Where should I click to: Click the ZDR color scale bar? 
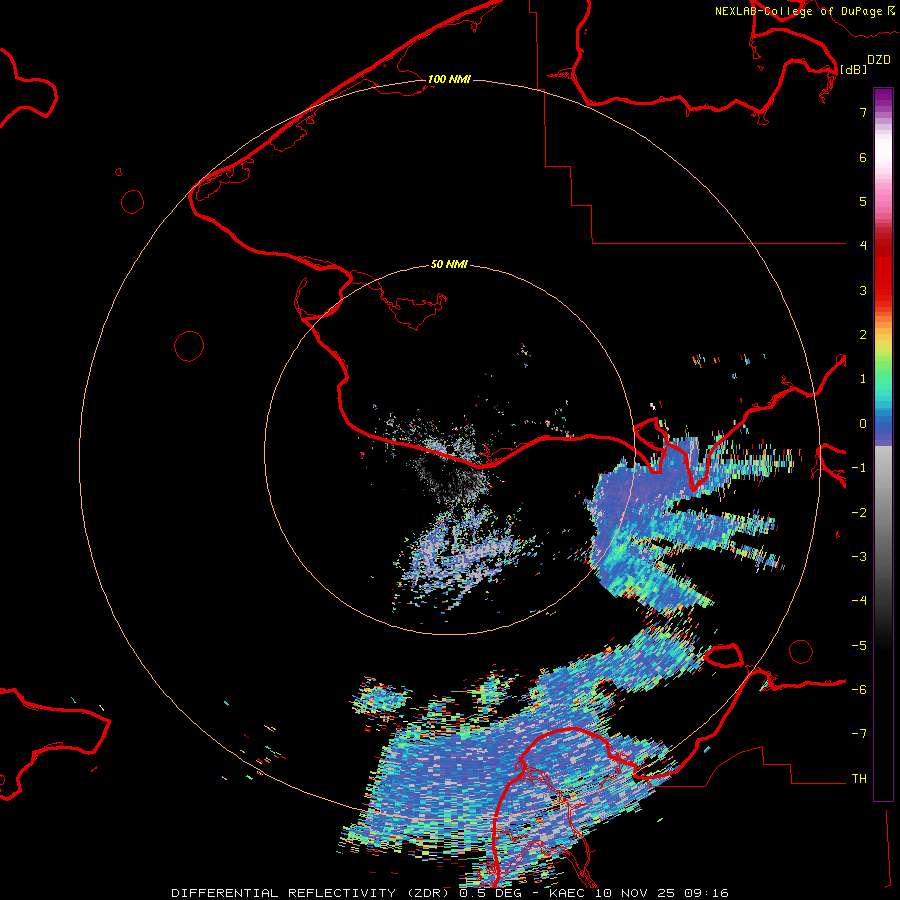[x=883, y=444]
